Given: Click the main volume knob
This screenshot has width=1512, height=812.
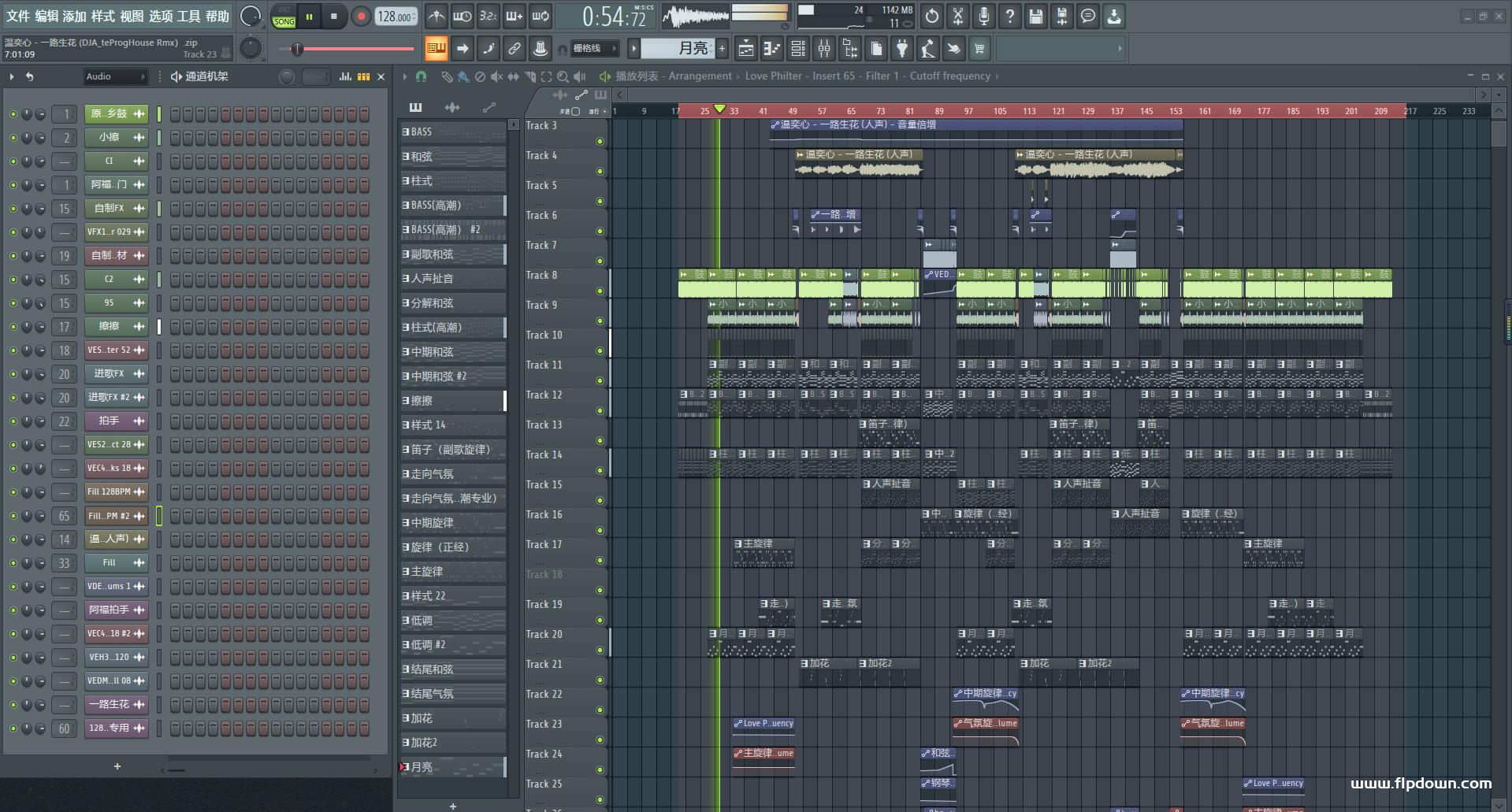Looking at the screenshot, I should 250,16.
